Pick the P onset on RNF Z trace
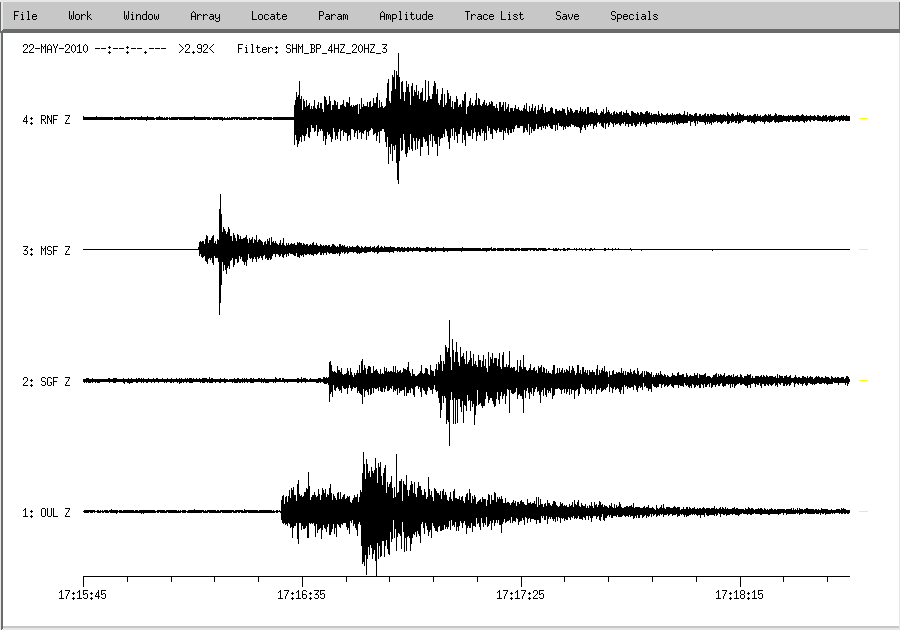 click(295, 118)
